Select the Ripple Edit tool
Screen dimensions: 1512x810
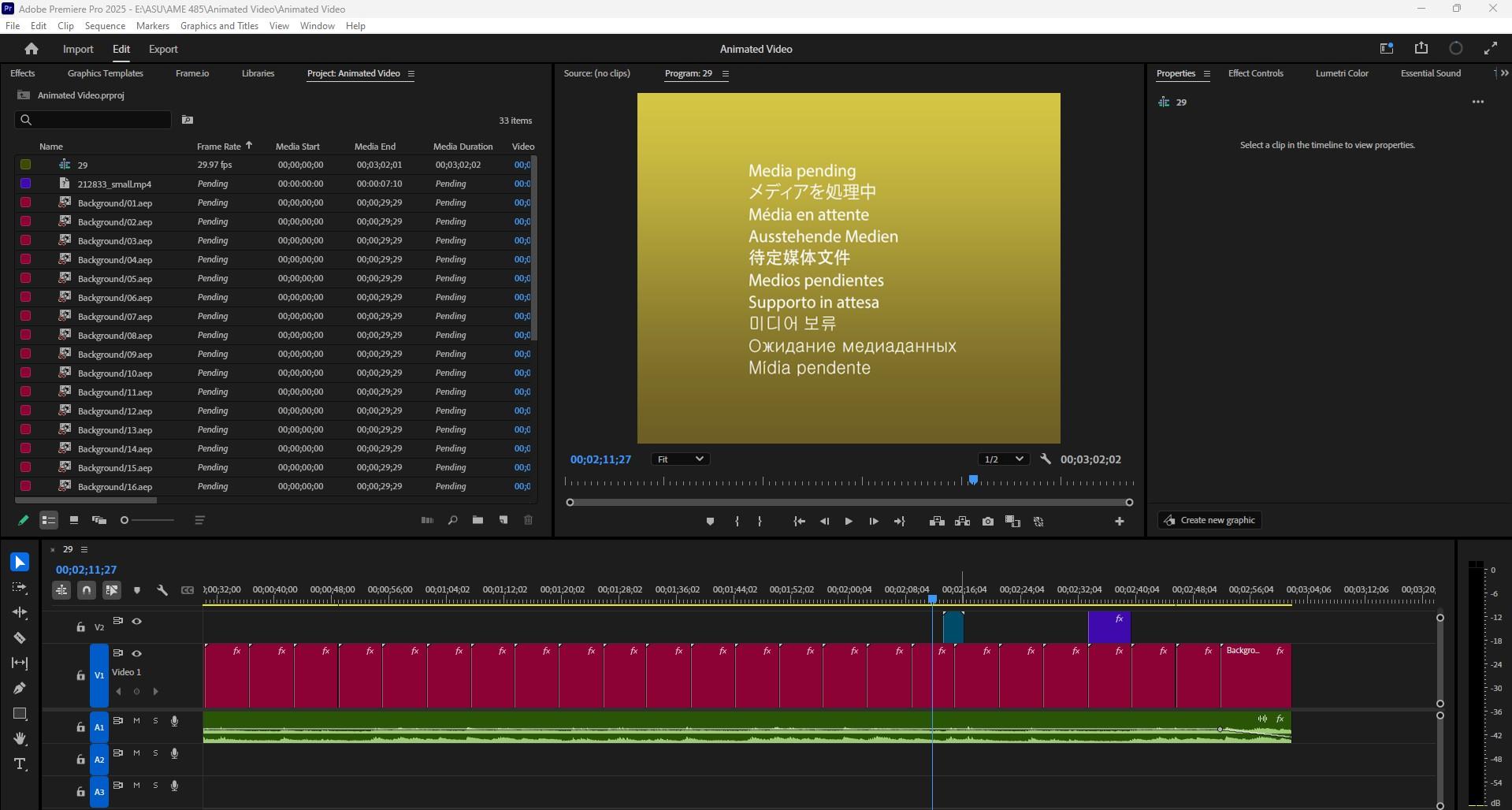click(x=20, y=612)
